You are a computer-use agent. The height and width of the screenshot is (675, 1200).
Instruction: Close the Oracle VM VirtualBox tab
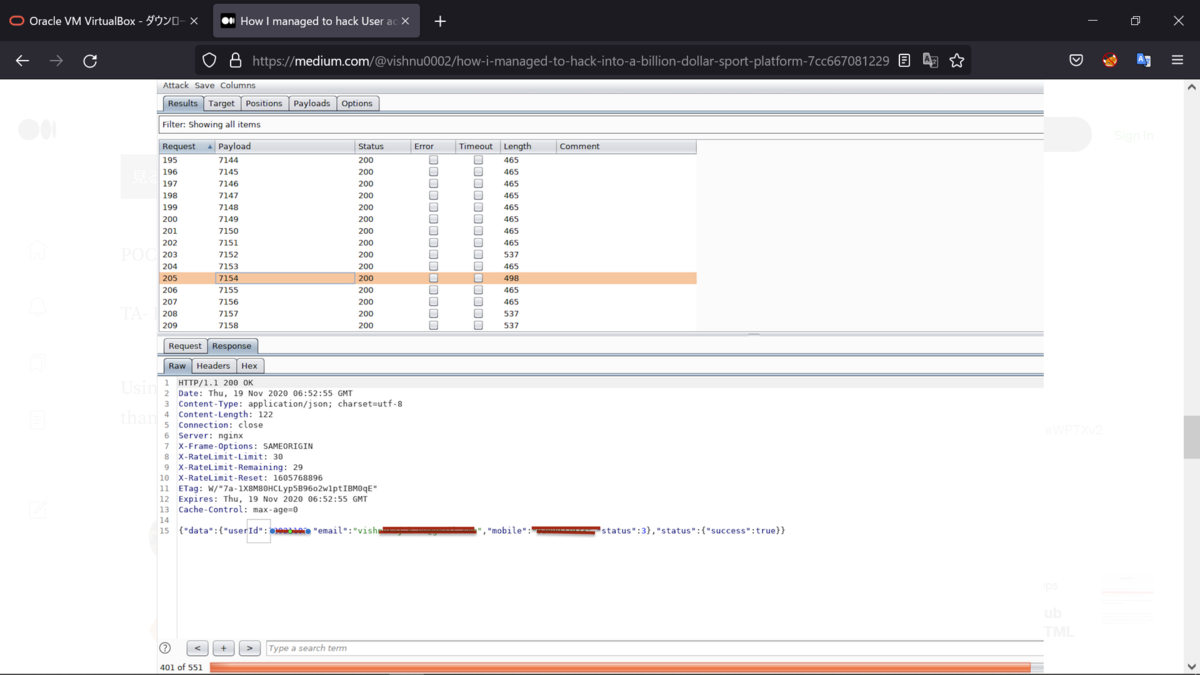click(x=194, y=21)
